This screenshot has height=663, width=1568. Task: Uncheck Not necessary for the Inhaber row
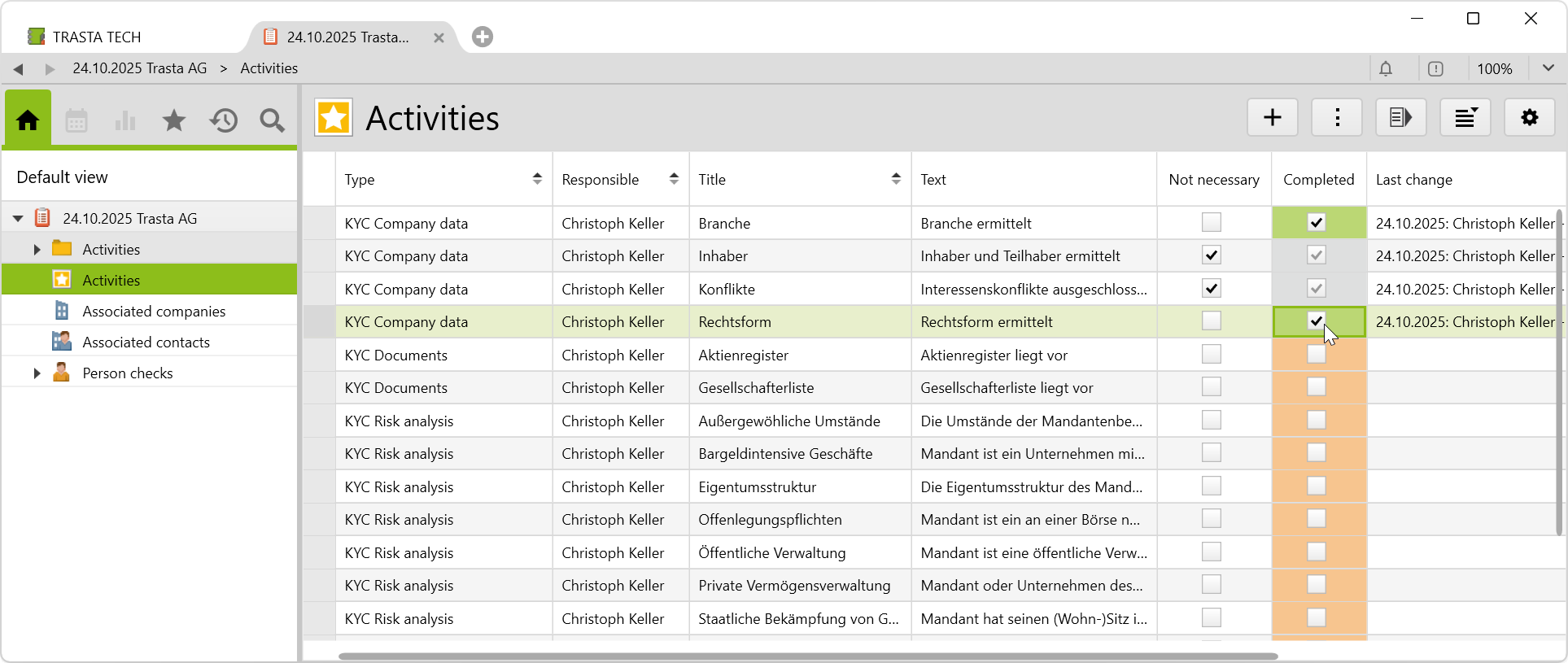(x=1211, y=255)
